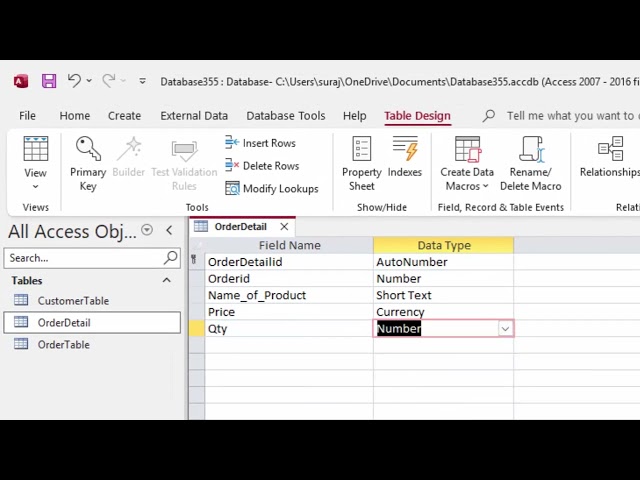Click the Insert Rows button
The height and width of the screenshot is (480, 640).
(x=260, y=143)
